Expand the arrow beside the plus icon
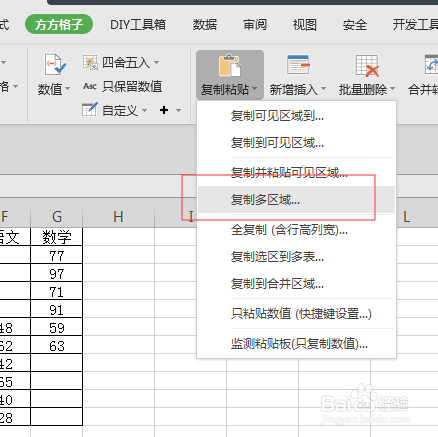The image size is (438, 437). (x=178, y=110)
